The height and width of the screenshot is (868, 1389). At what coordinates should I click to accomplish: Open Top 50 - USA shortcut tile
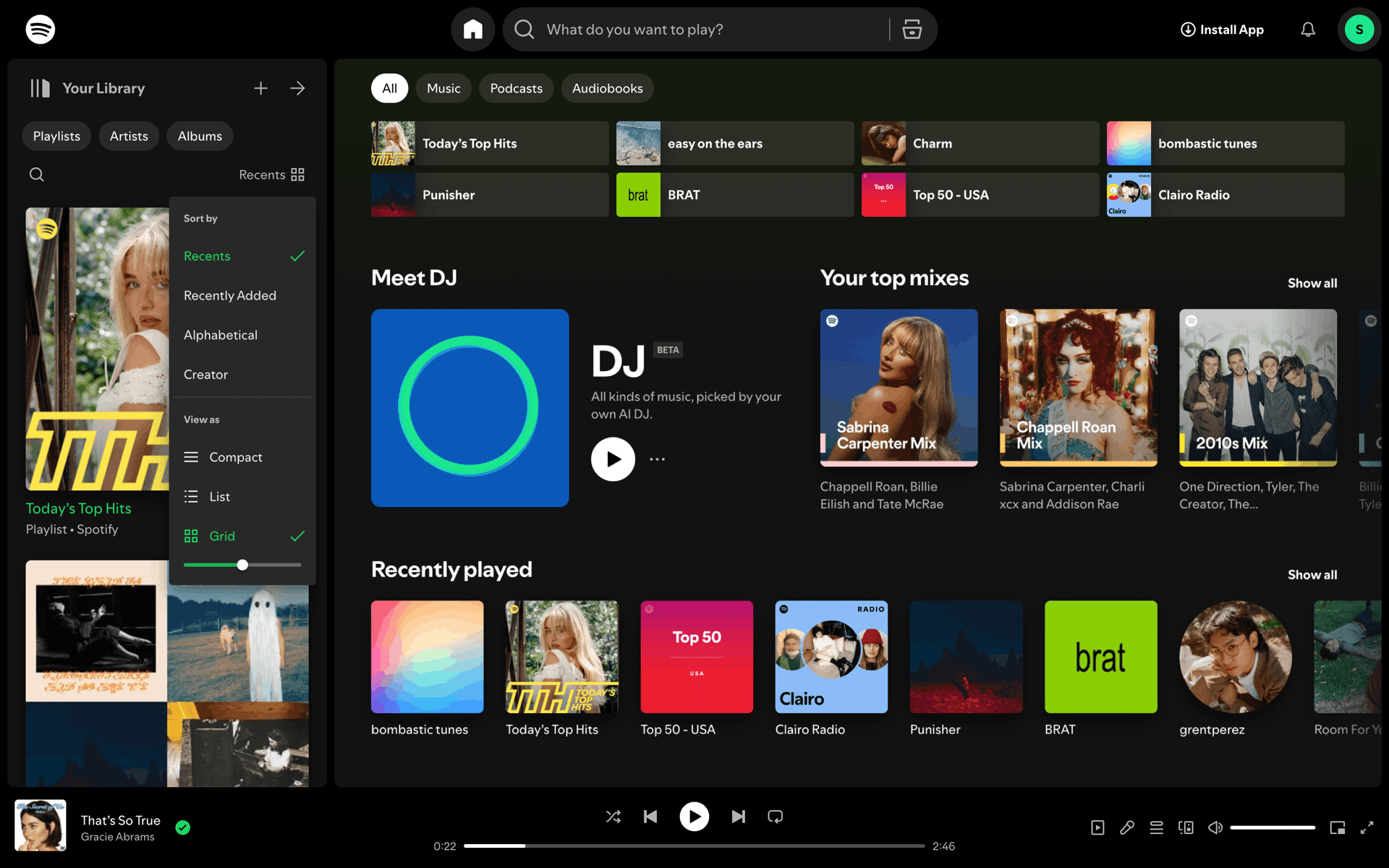point(980,195)
